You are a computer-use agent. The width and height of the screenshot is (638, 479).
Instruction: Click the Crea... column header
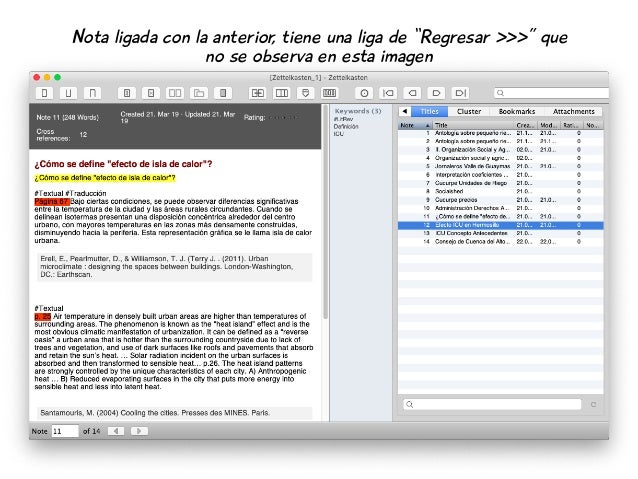point(526,125)
